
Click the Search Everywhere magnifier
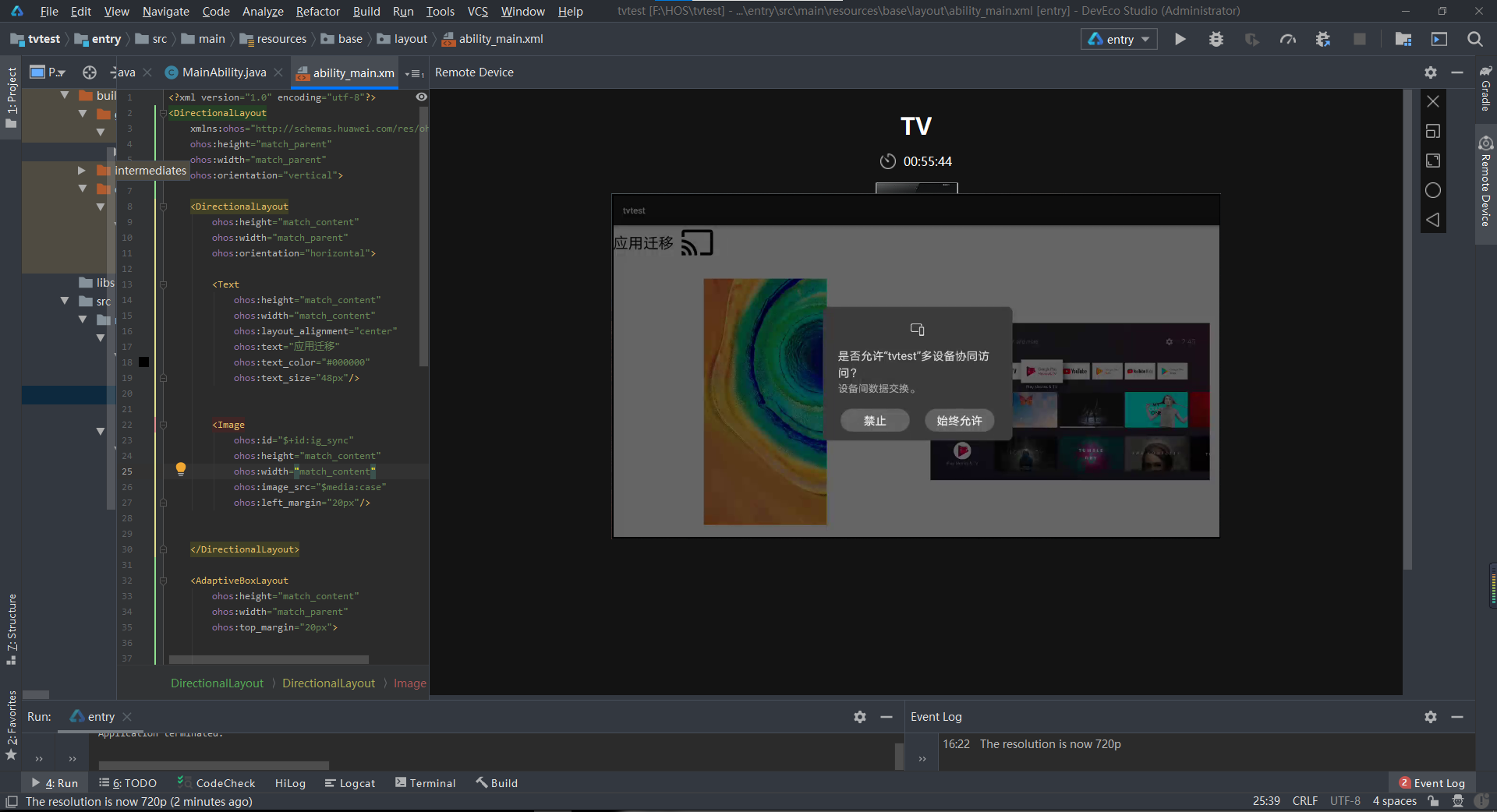pyautogui.click(x=1475, y=39)
